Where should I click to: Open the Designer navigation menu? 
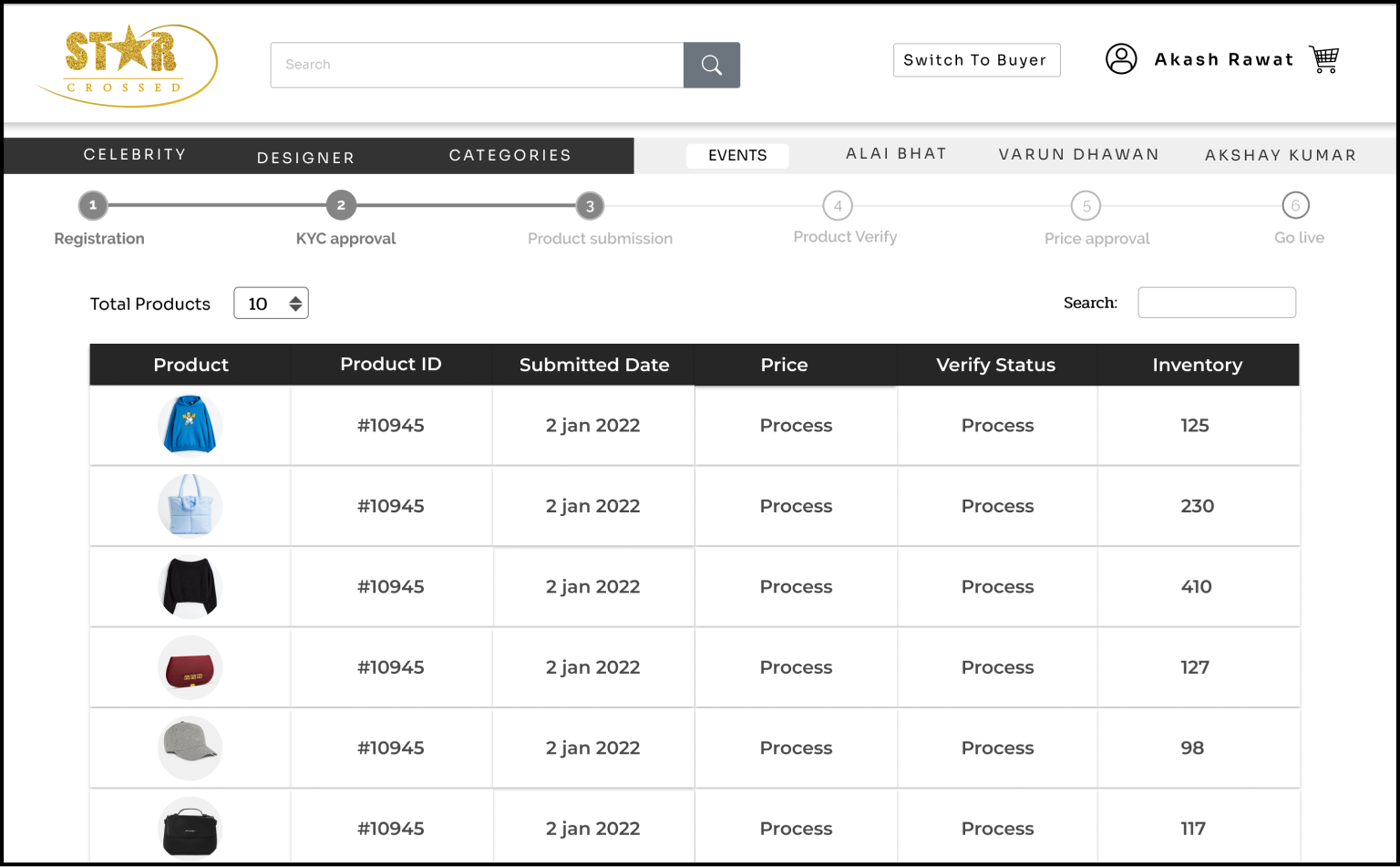[305, 158]
